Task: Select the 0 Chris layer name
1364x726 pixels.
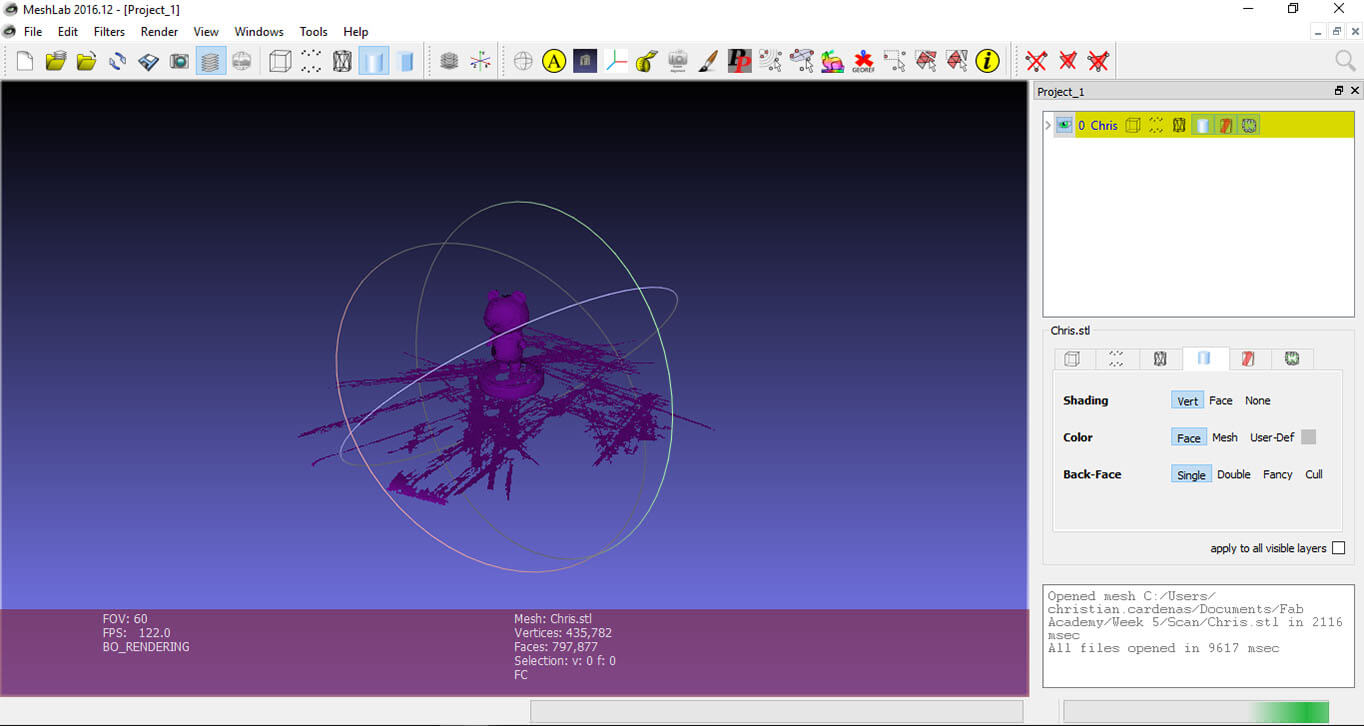Action: (1098, 125)
